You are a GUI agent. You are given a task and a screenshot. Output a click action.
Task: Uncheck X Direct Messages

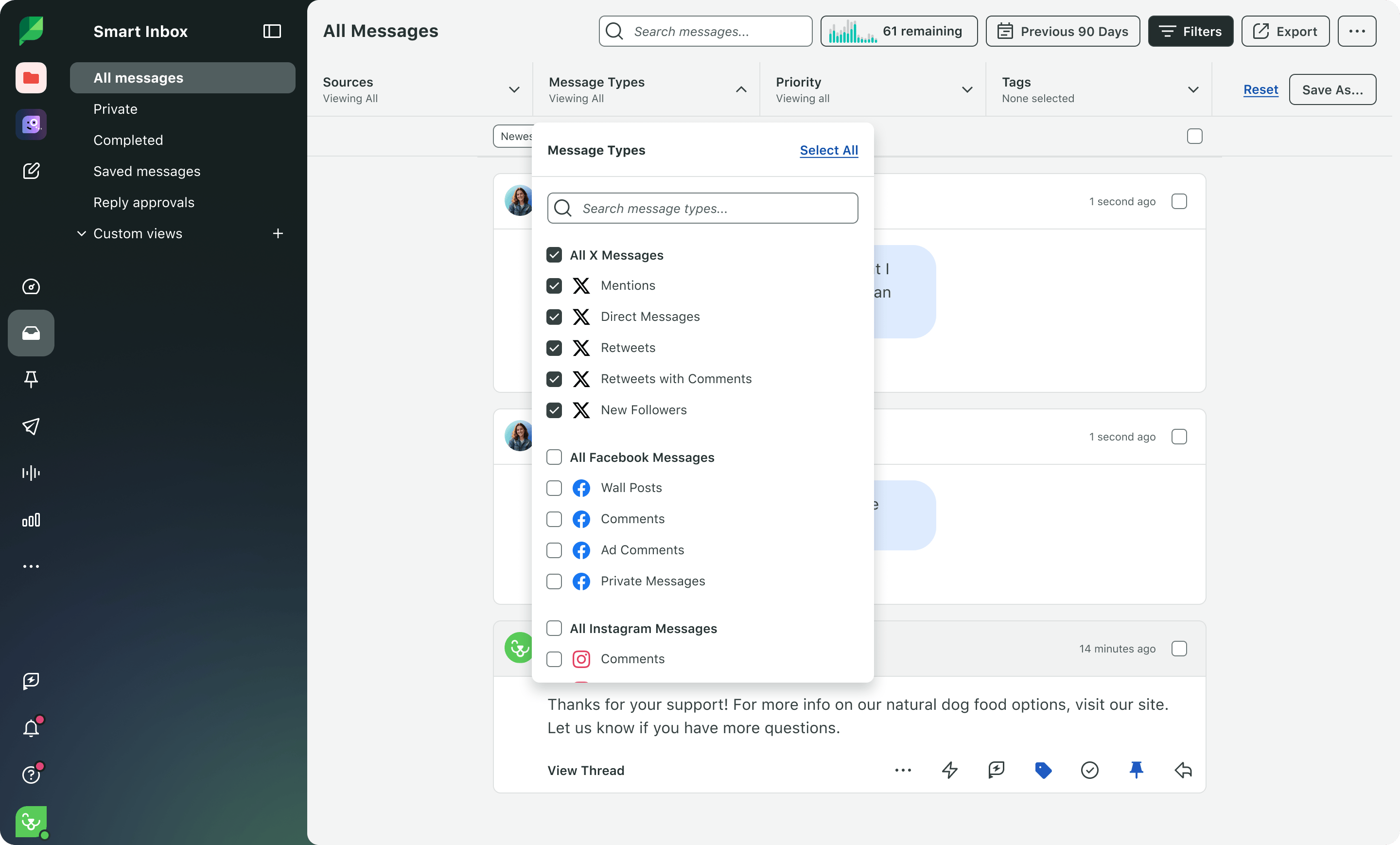(554, 317)
